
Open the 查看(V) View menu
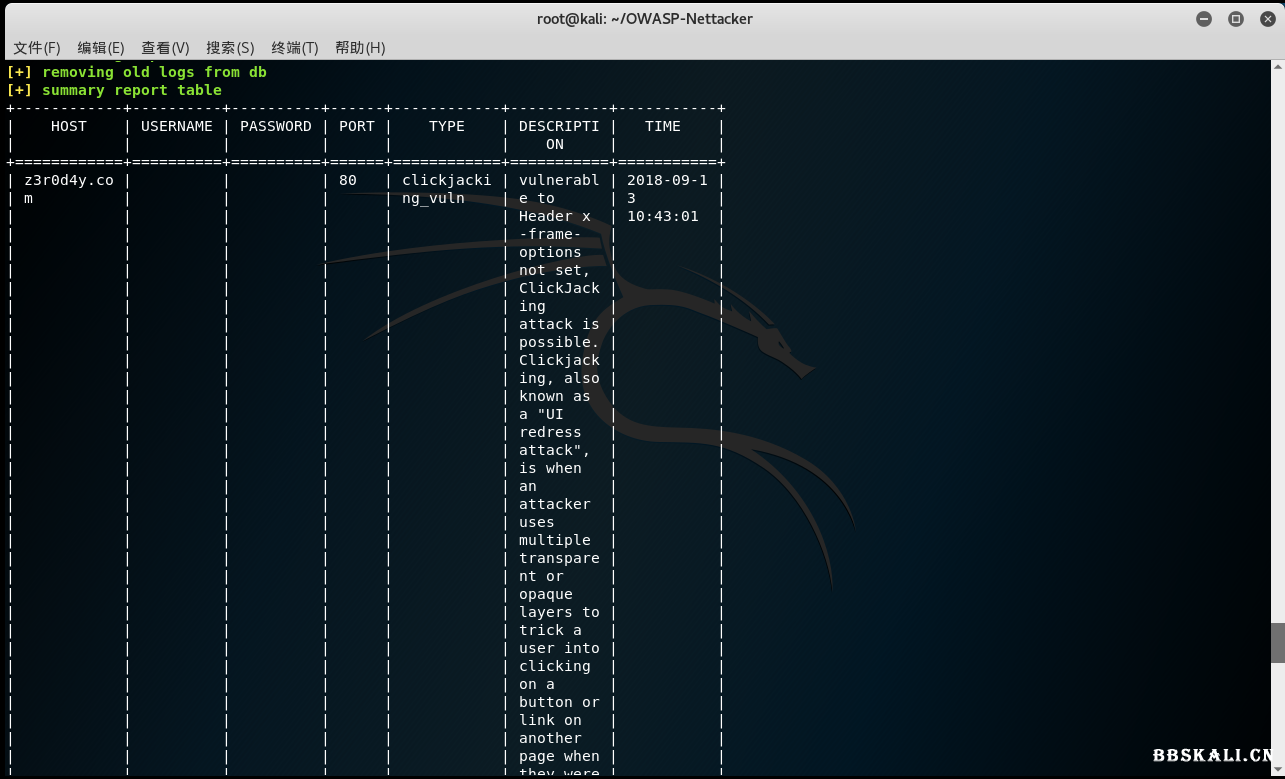tap(165, 47)
